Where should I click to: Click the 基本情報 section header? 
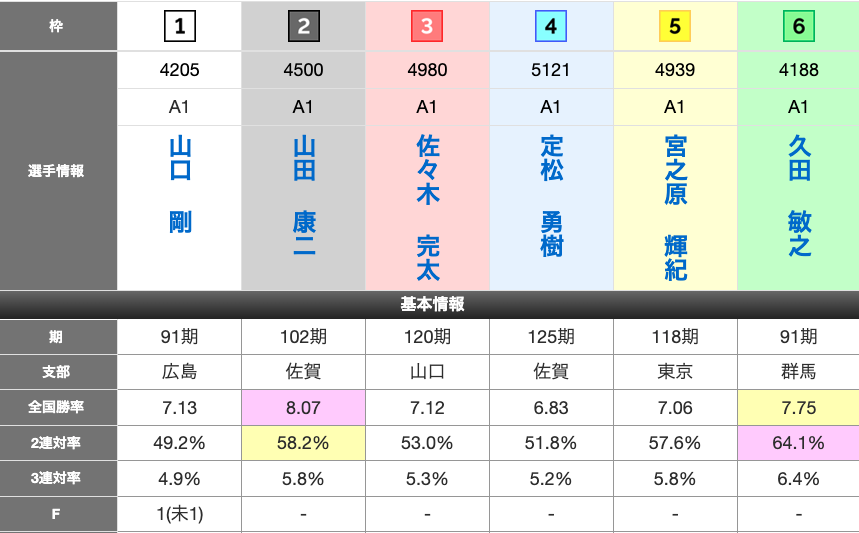[x=429, y=304]
